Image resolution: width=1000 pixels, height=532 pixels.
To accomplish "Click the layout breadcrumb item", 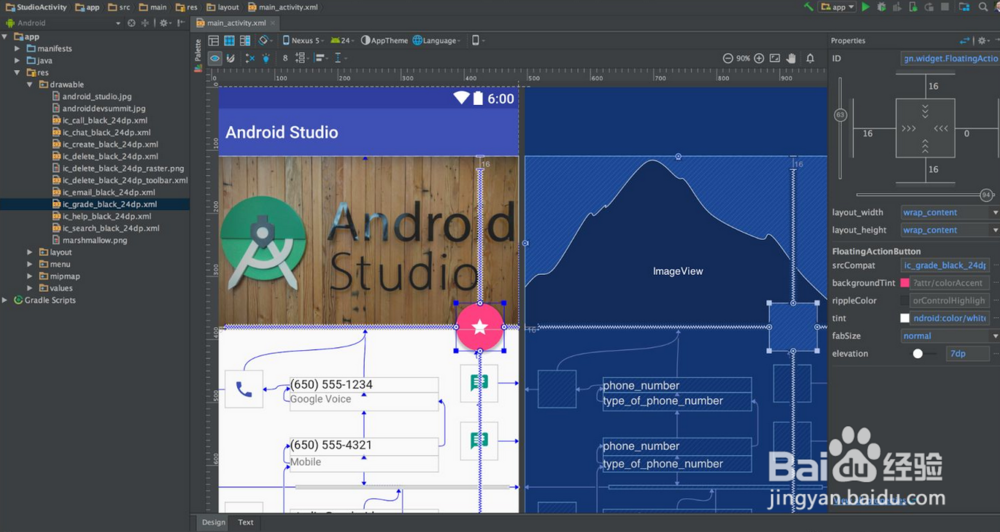I will pos(223,7).
